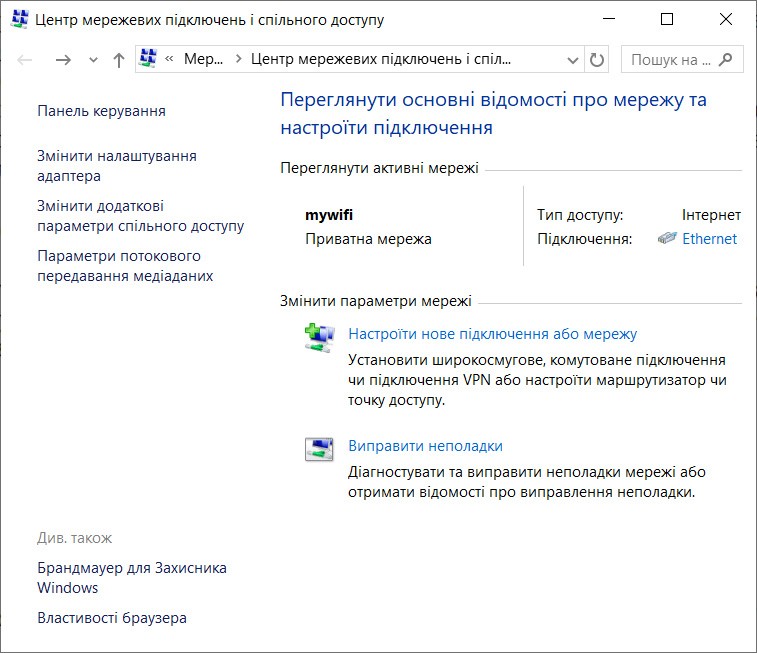The image size is (757, 653).
Task: Open "Властивості браузера" link
Action: click(x=111, y=618)
